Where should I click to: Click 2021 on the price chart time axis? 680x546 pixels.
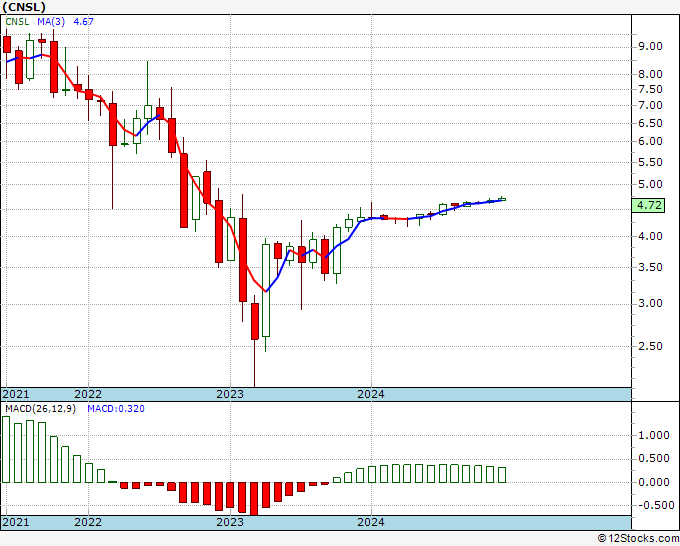16,394
